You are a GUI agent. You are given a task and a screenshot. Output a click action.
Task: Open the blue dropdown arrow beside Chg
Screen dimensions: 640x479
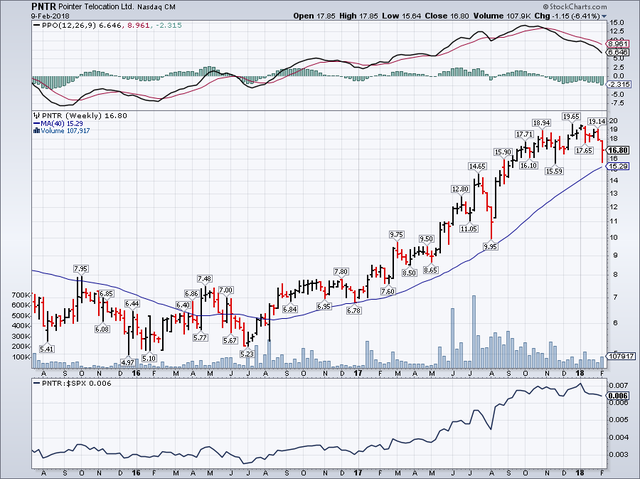pyautogui.click(x=604, y=16)
